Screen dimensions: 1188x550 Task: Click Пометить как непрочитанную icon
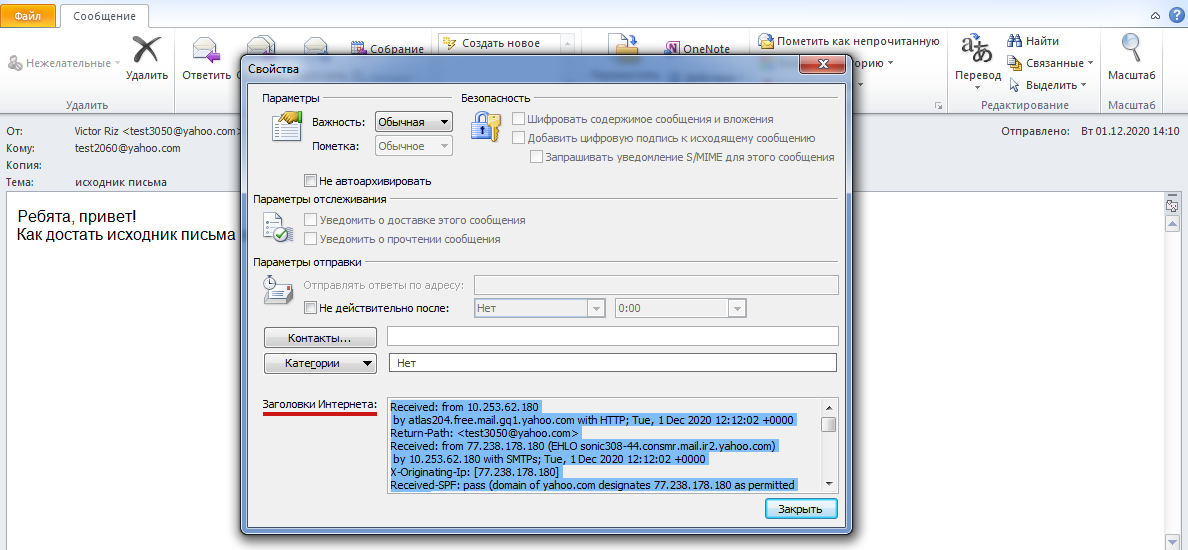coord(767,41)
